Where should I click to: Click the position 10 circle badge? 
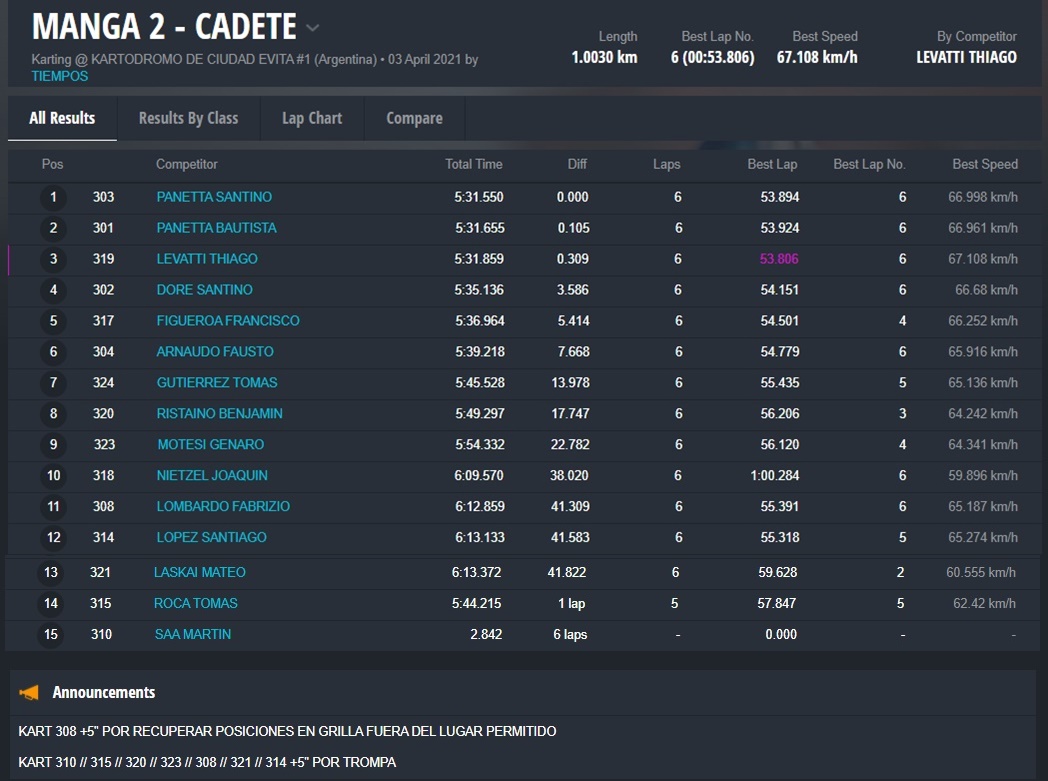tap(54, 476)
